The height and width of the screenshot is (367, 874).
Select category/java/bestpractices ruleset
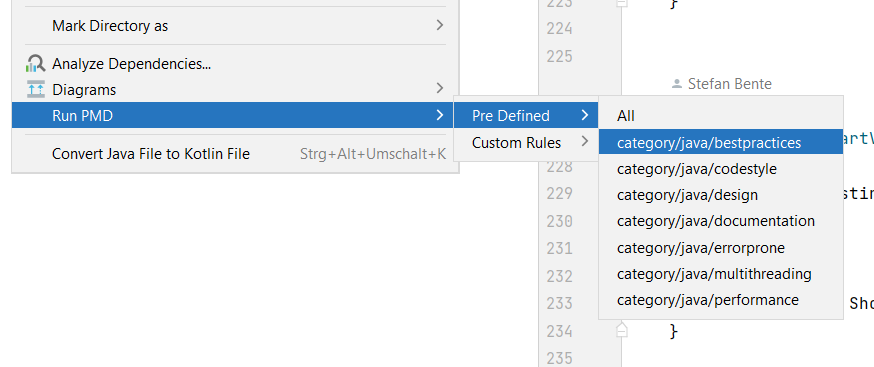click(721, 142)
